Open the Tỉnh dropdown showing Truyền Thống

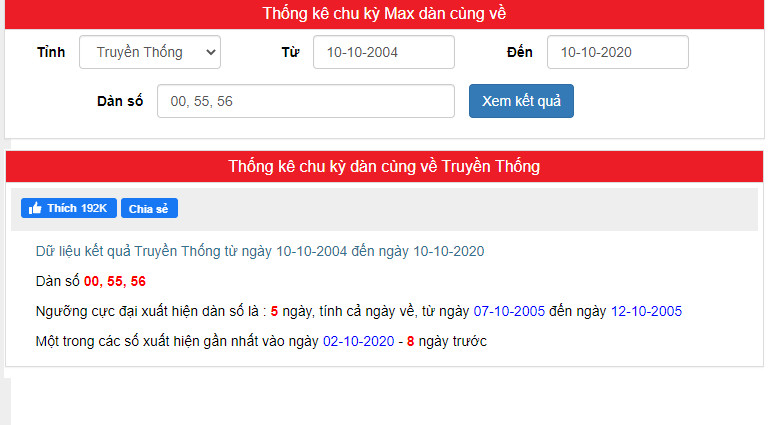(150, 52)
